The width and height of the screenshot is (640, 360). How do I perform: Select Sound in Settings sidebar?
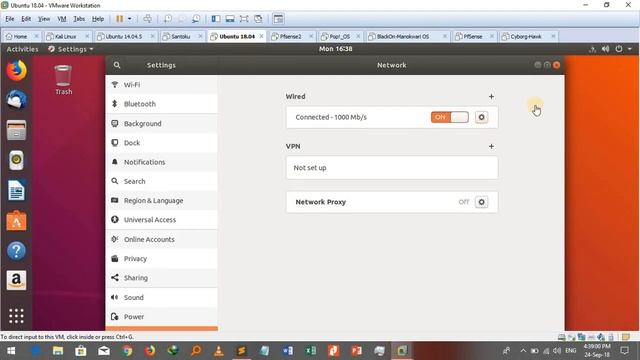point(162,297)
